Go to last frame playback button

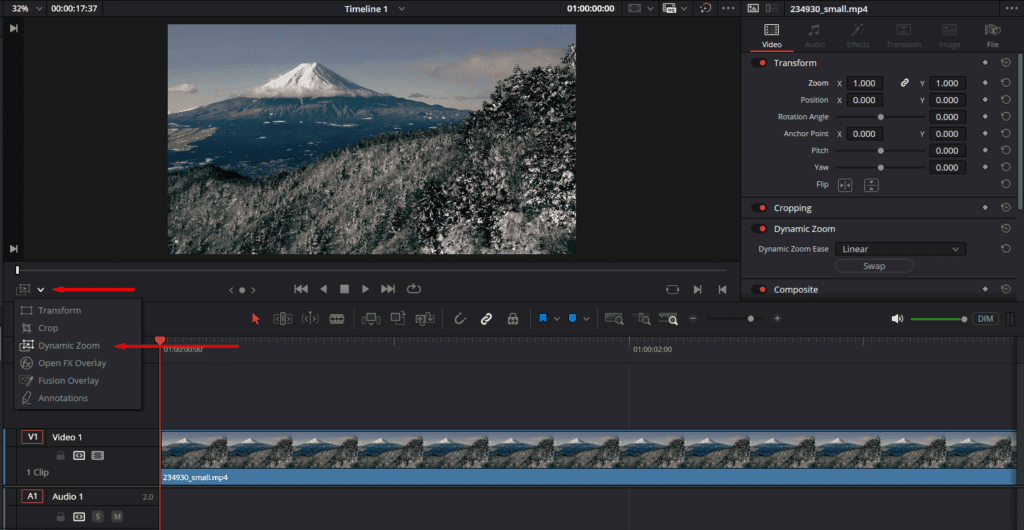tap(388, 288)
